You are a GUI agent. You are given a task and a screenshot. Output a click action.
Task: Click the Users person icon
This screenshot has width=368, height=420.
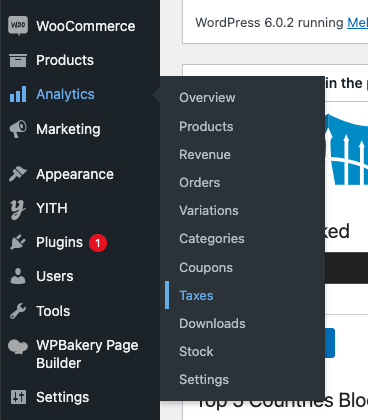[18, 276]
